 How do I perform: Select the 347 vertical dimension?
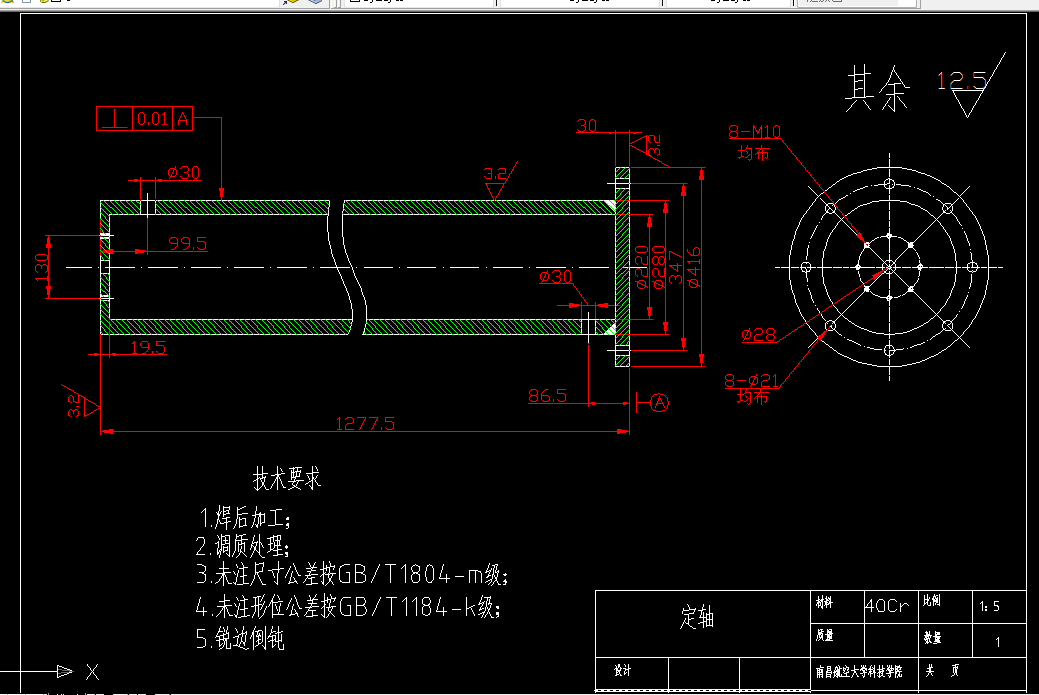pos(675,268)
